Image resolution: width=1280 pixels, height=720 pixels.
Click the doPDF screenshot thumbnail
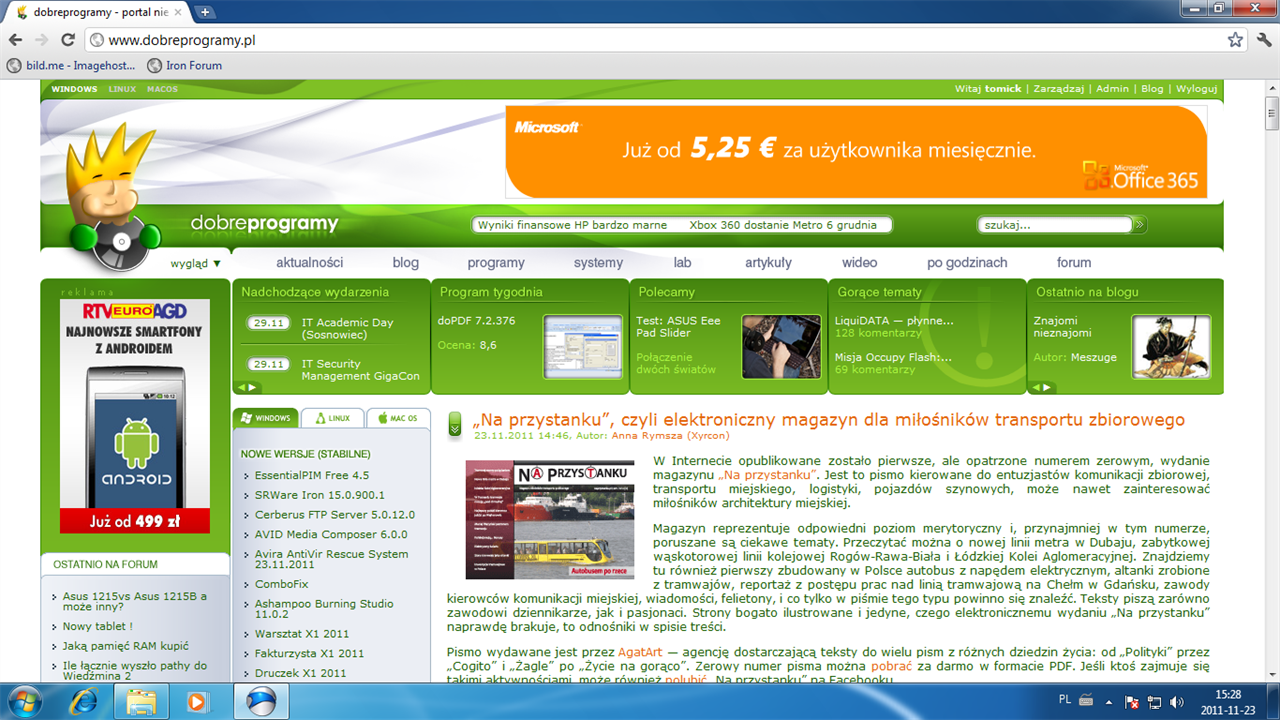582,346
